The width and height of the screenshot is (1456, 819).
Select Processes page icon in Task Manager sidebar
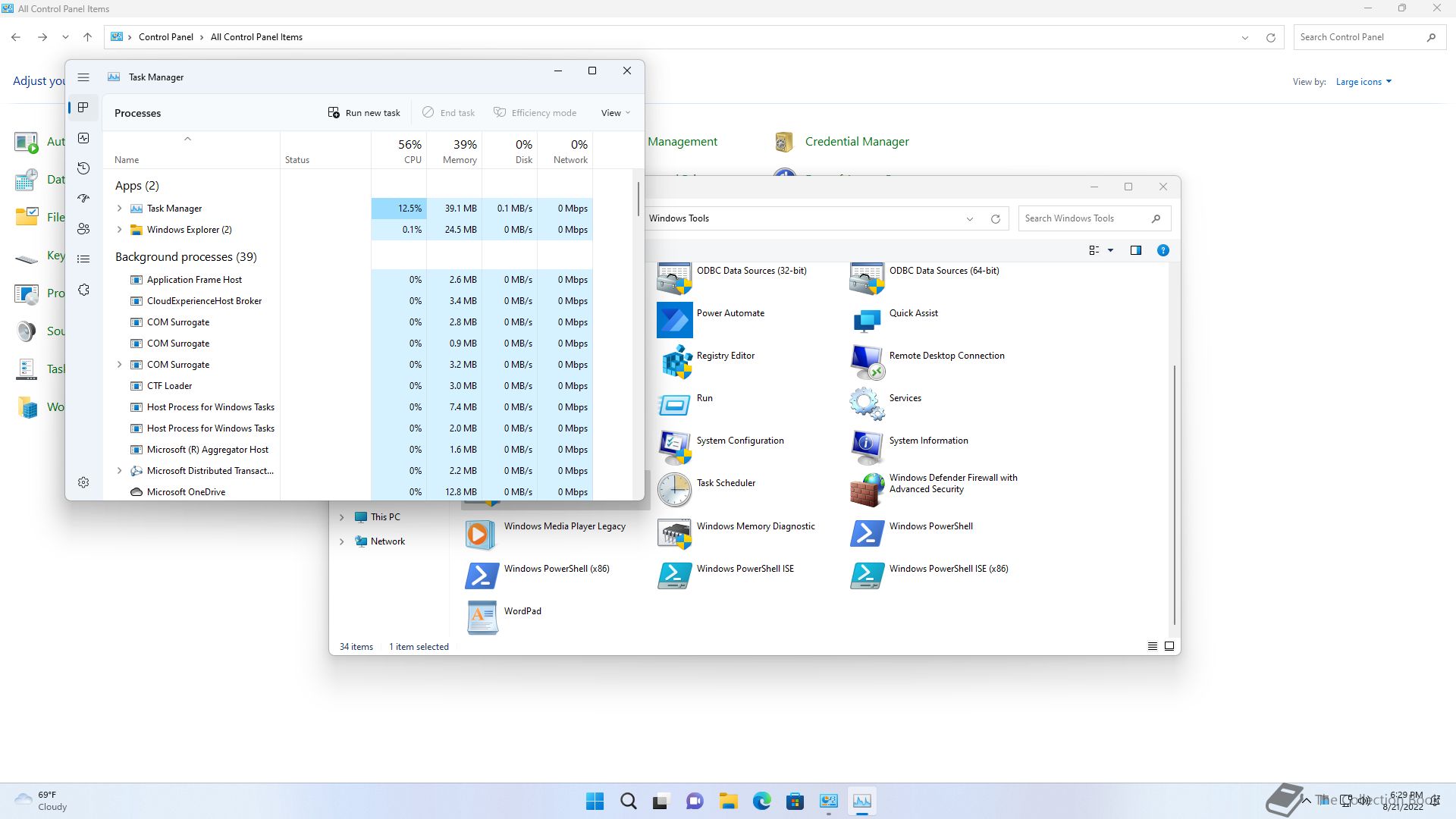(83, 108)
